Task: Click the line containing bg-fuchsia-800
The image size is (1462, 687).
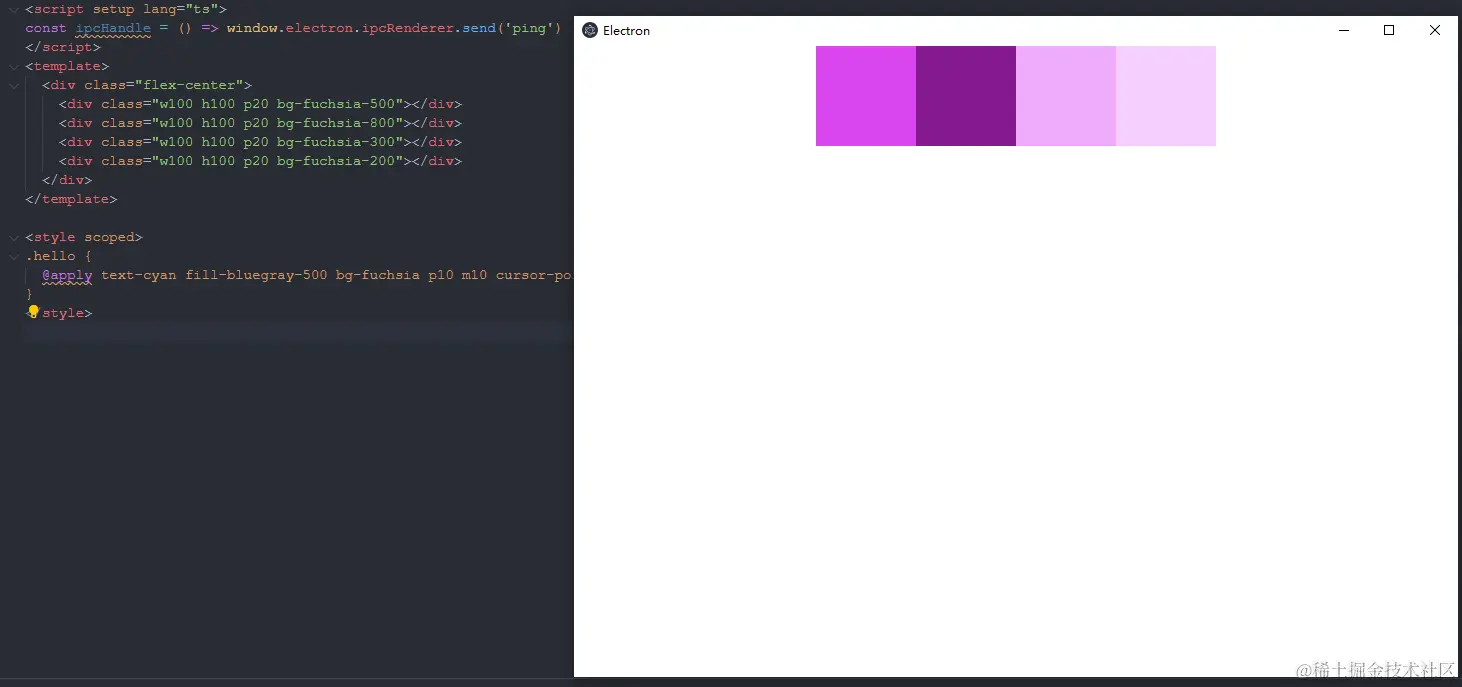Action: (260, 123)
